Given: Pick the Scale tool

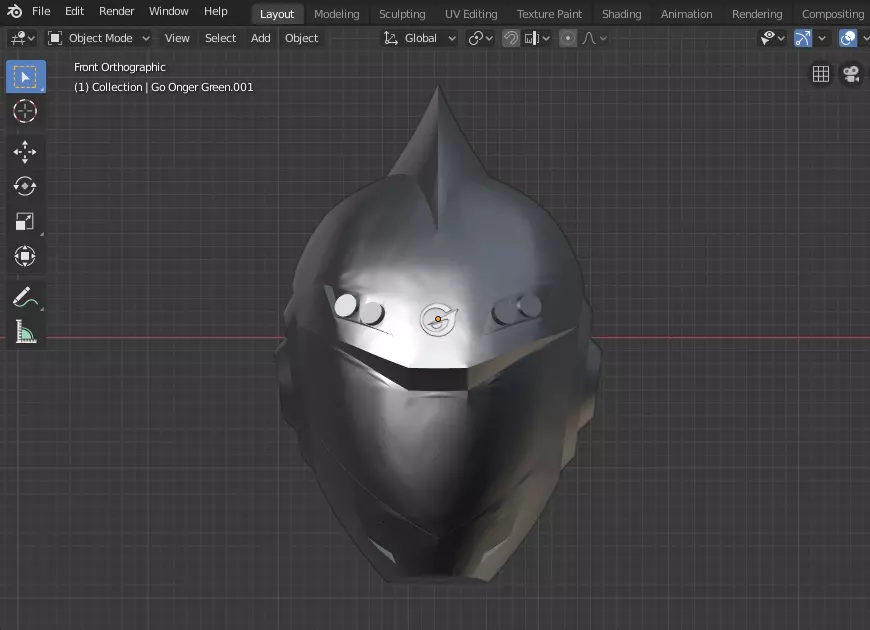Looking at the screenshot, I should tap(25, 221).
